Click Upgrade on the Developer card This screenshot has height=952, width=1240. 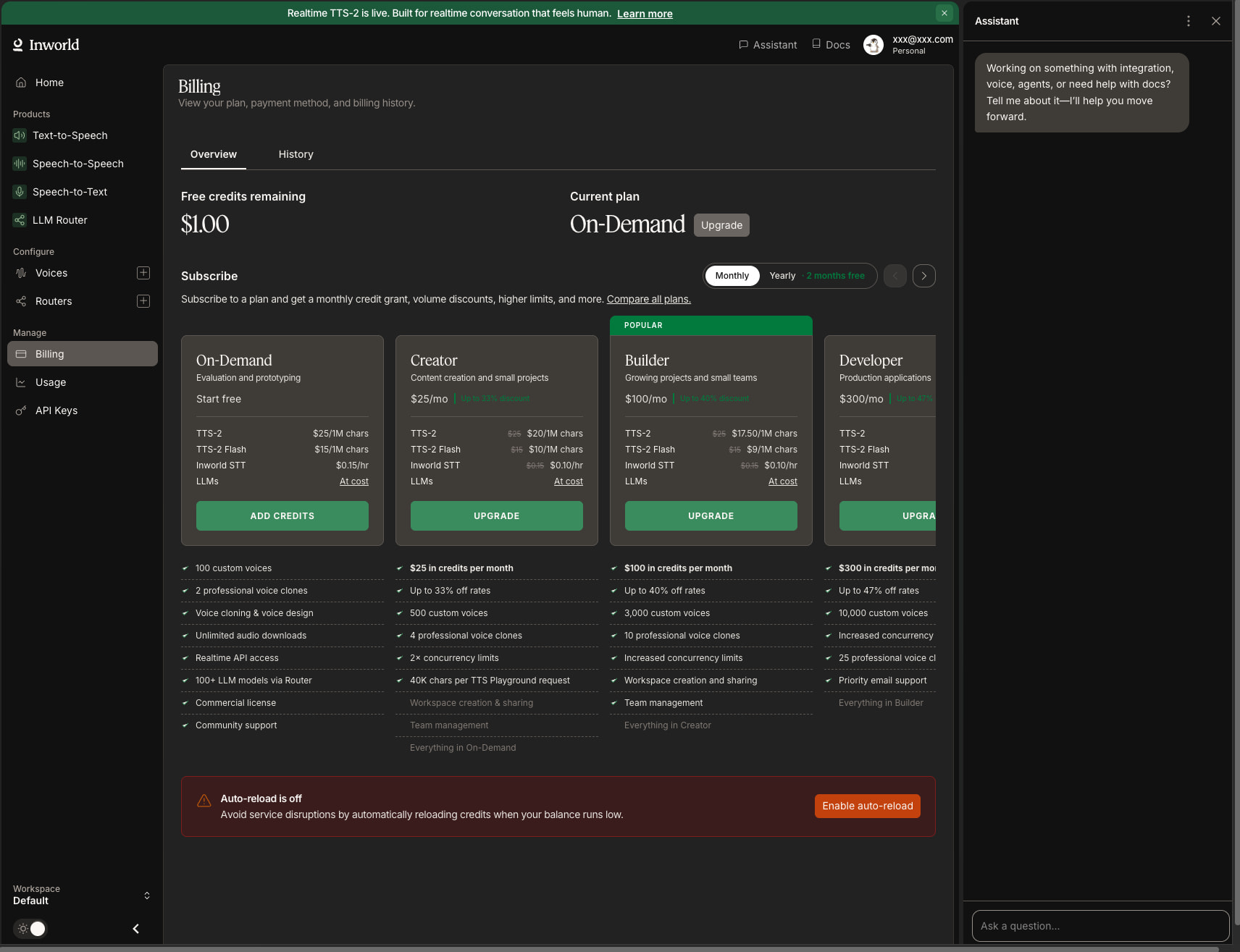[888, 516]
